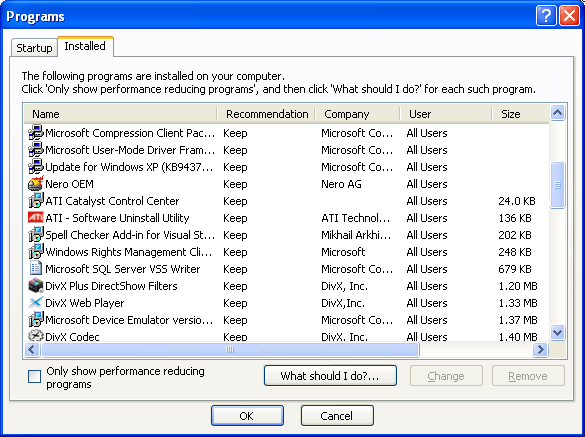Image resolution: width=585 pixels, height=437 pixels.
Task: Click the vertical scrollbar up arrow
Action: (x=557, y=112)
